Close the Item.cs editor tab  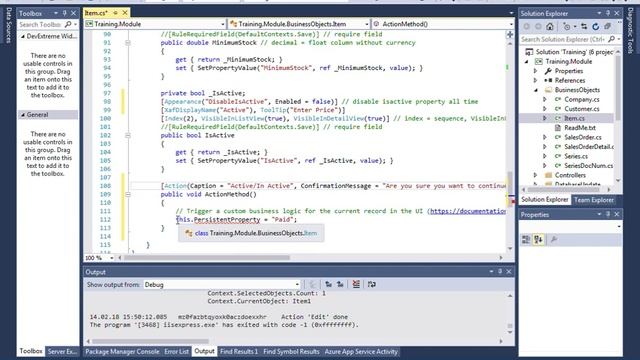(125, 13)
